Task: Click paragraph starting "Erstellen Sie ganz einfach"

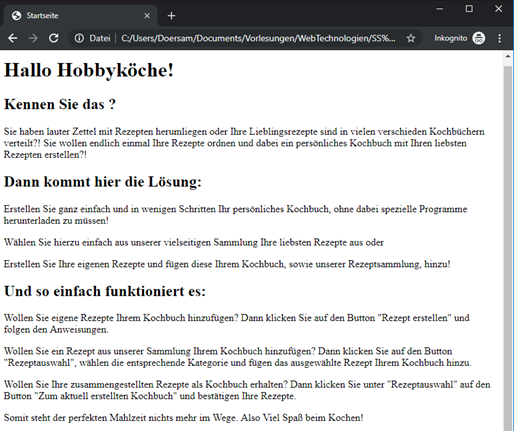Action: click(235, 215)
